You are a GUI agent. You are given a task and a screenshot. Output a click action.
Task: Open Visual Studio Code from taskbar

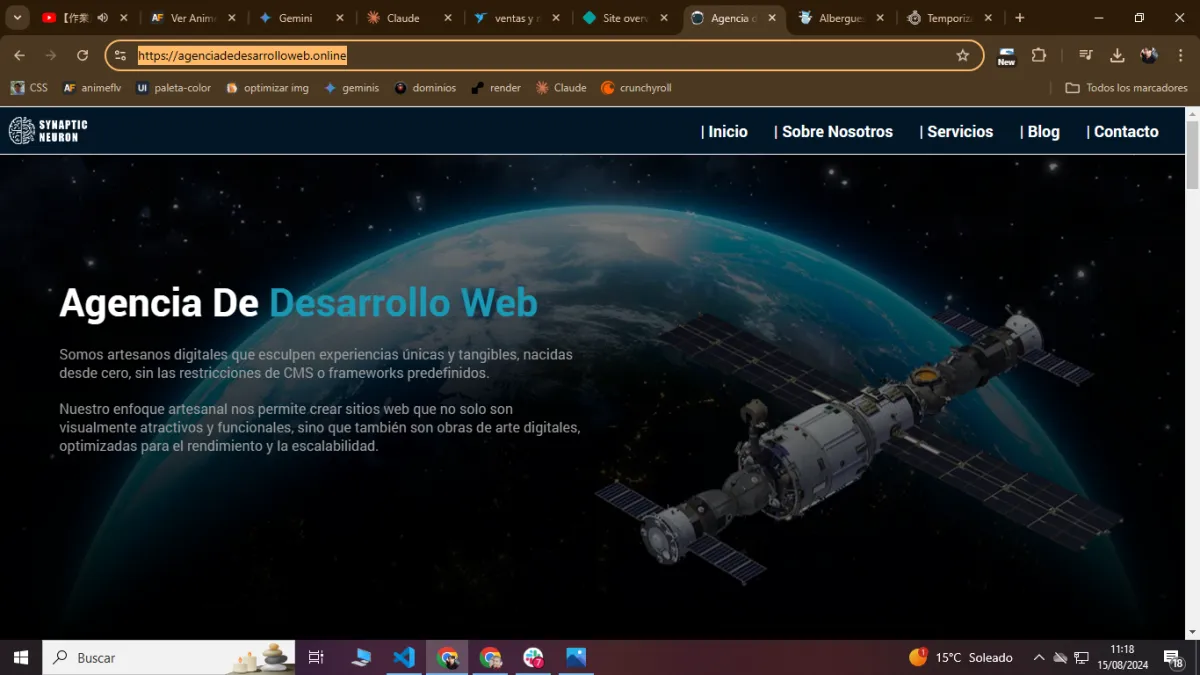(404, 658)
